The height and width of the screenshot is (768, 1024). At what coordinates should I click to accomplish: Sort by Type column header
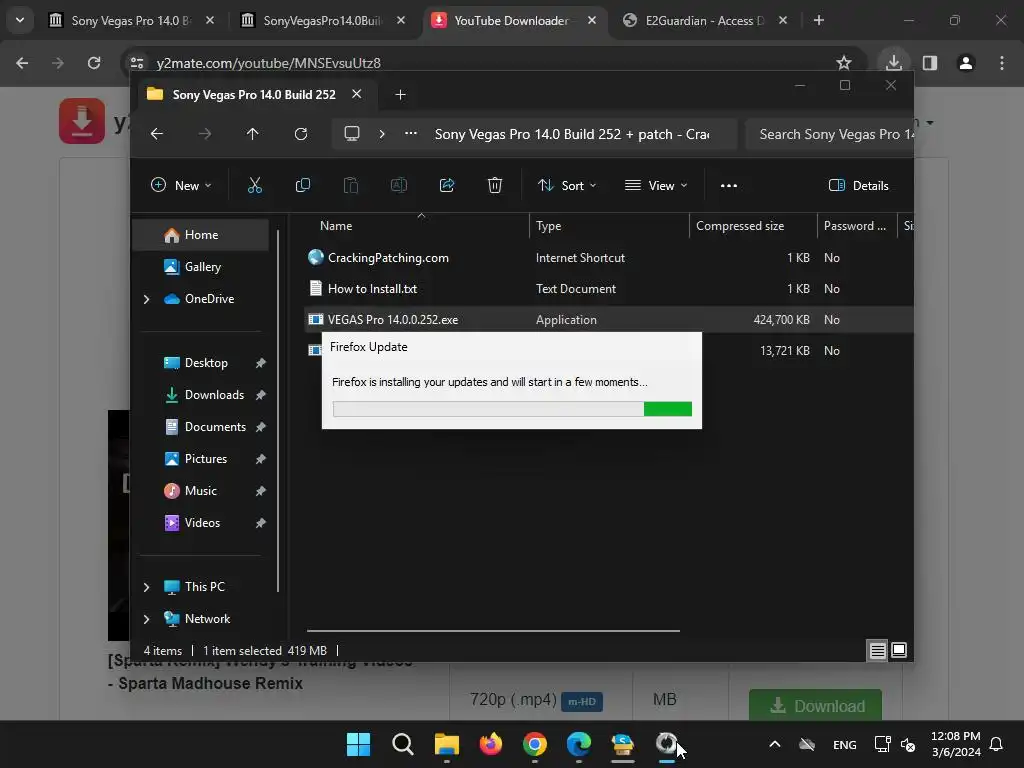(609, 226)
